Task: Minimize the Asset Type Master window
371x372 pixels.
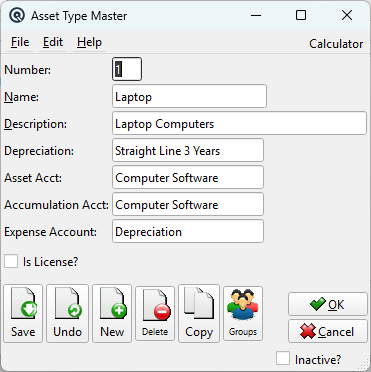Action: (256, 15)
